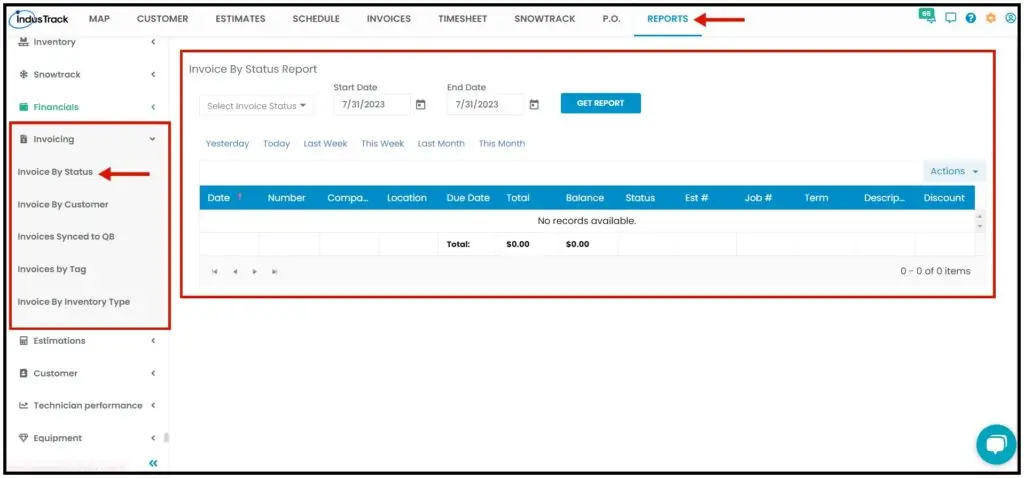Viewport: 1024px width, 478px height.
Task: Expand the Snowtrack sidebar section
Action: tap(86, 74)
